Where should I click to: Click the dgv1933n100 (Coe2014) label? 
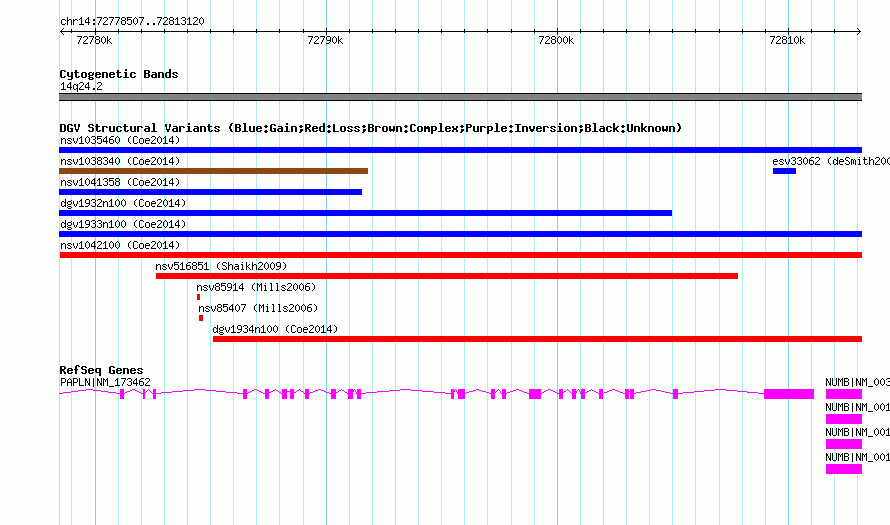point(123,224)
